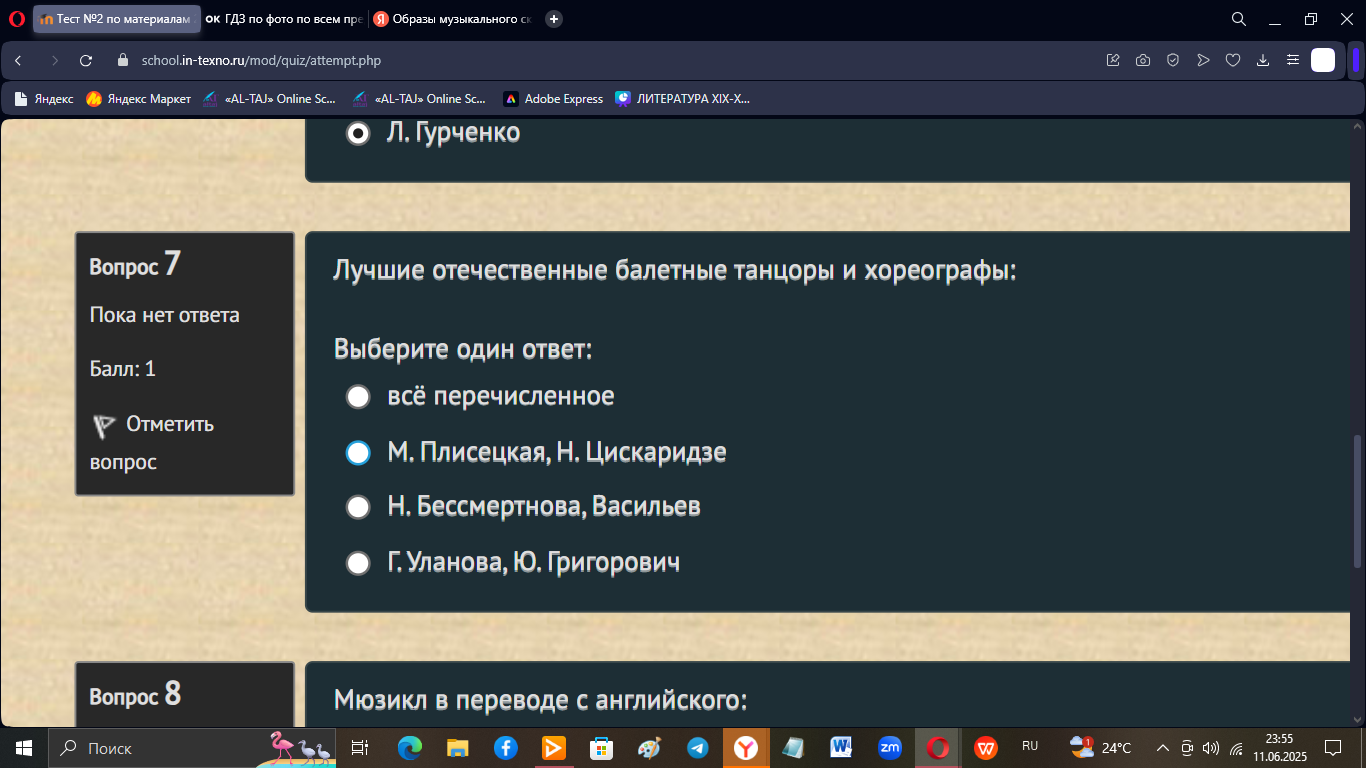This screenshot has width=1366, height=768.
Task: Open File Explorer from the taskbar
Action: [457, 748]
